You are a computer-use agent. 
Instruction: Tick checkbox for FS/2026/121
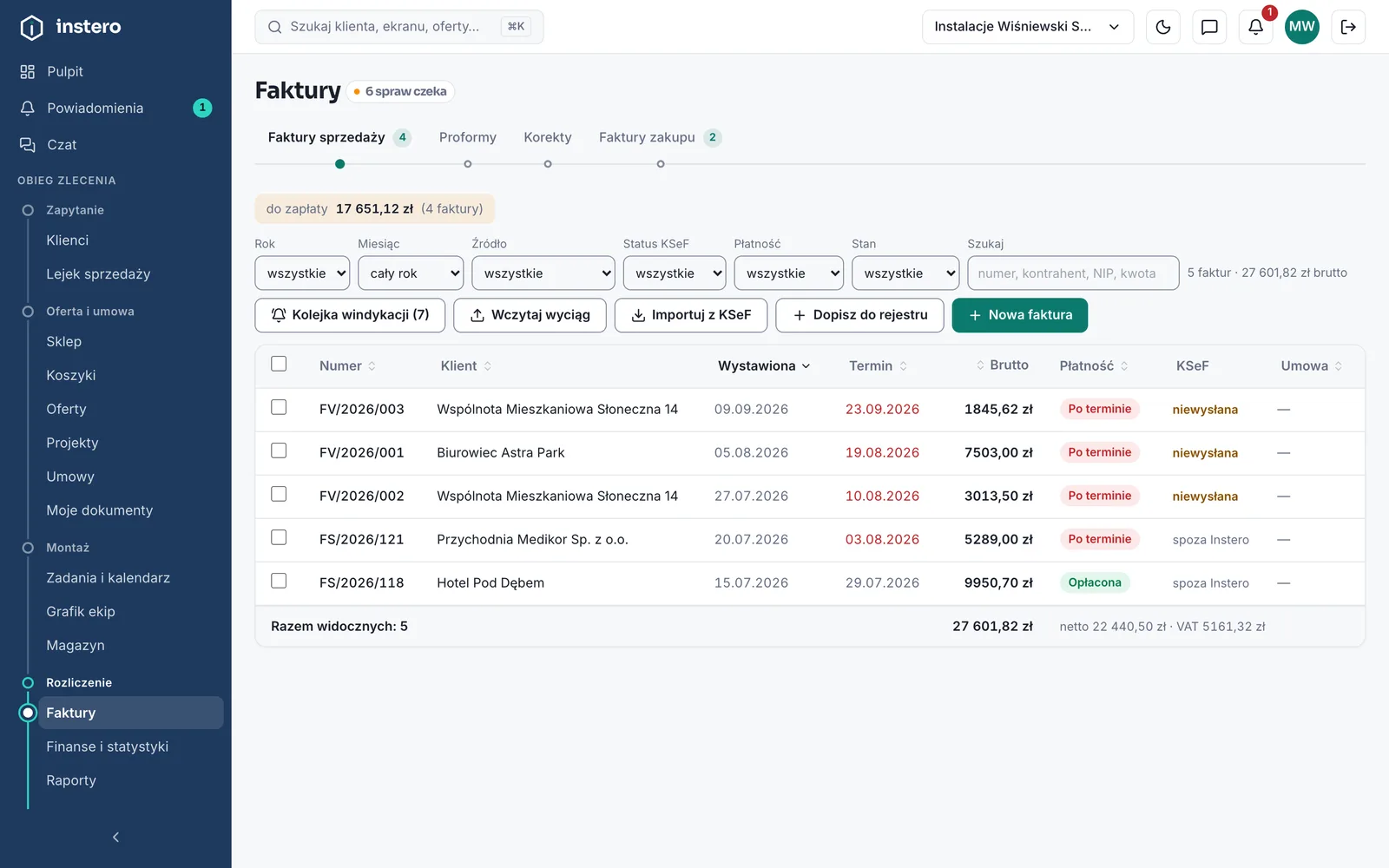pos(279,537)
